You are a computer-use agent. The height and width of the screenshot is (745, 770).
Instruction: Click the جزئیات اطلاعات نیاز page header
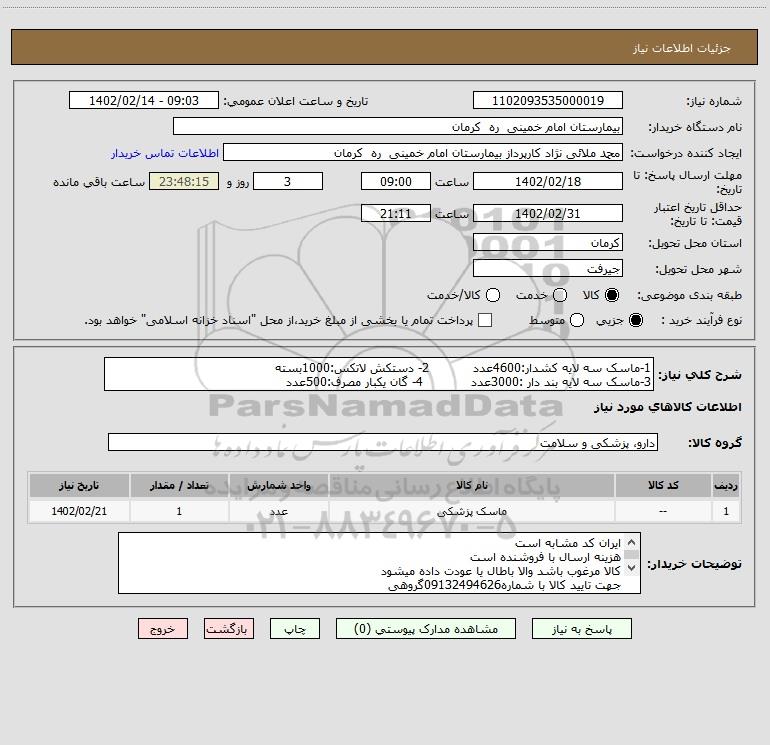682,48
